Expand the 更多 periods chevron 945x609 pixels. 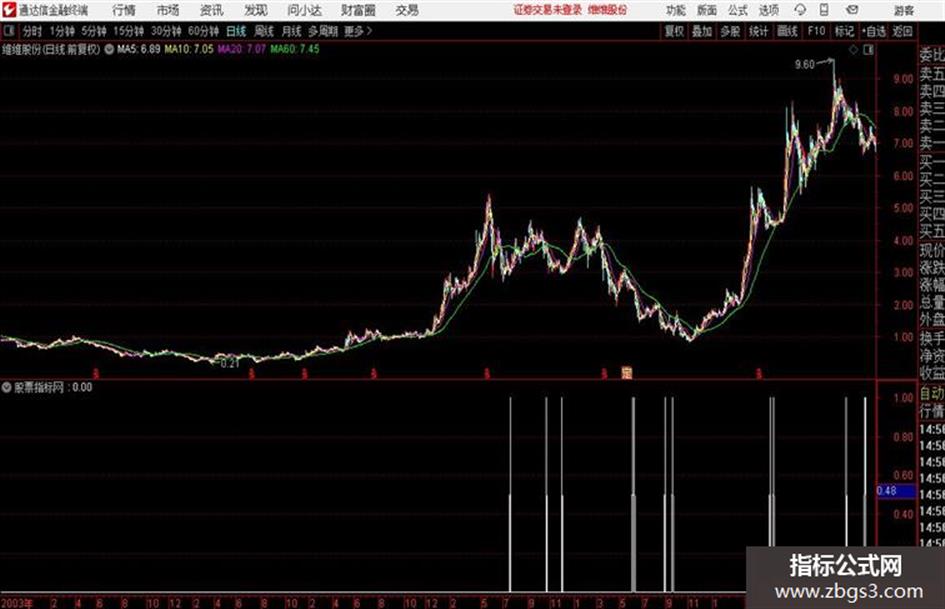359,31
